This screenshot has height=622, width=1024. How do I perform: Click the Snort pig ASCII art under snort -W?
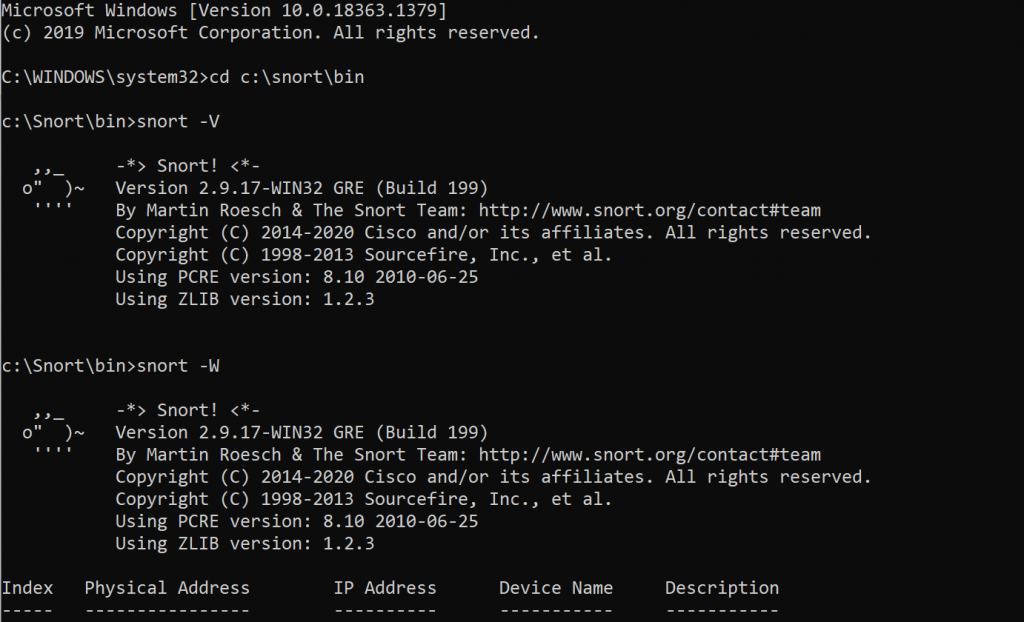click(x=52, y=433)
